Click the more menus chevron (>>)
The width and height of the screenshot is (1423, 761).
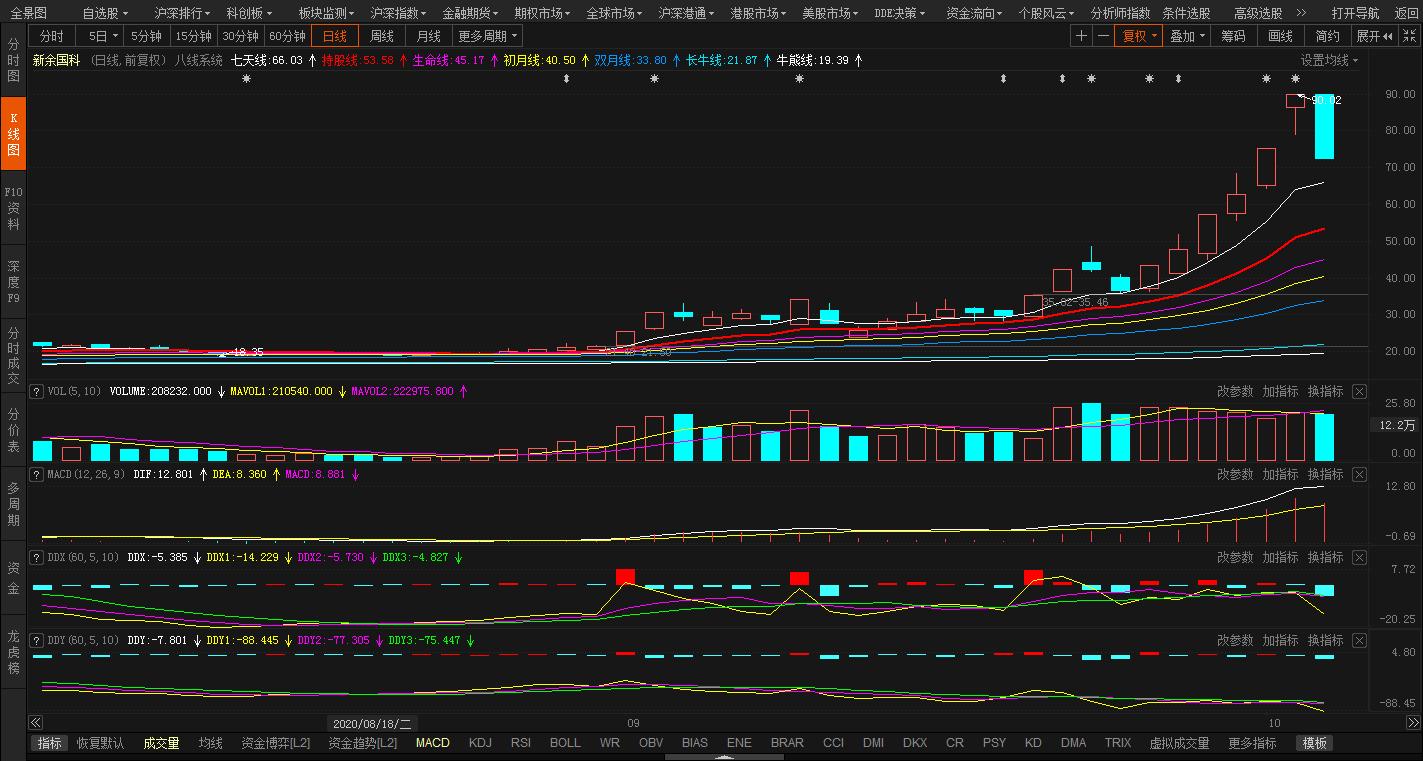pos(1300,13)
